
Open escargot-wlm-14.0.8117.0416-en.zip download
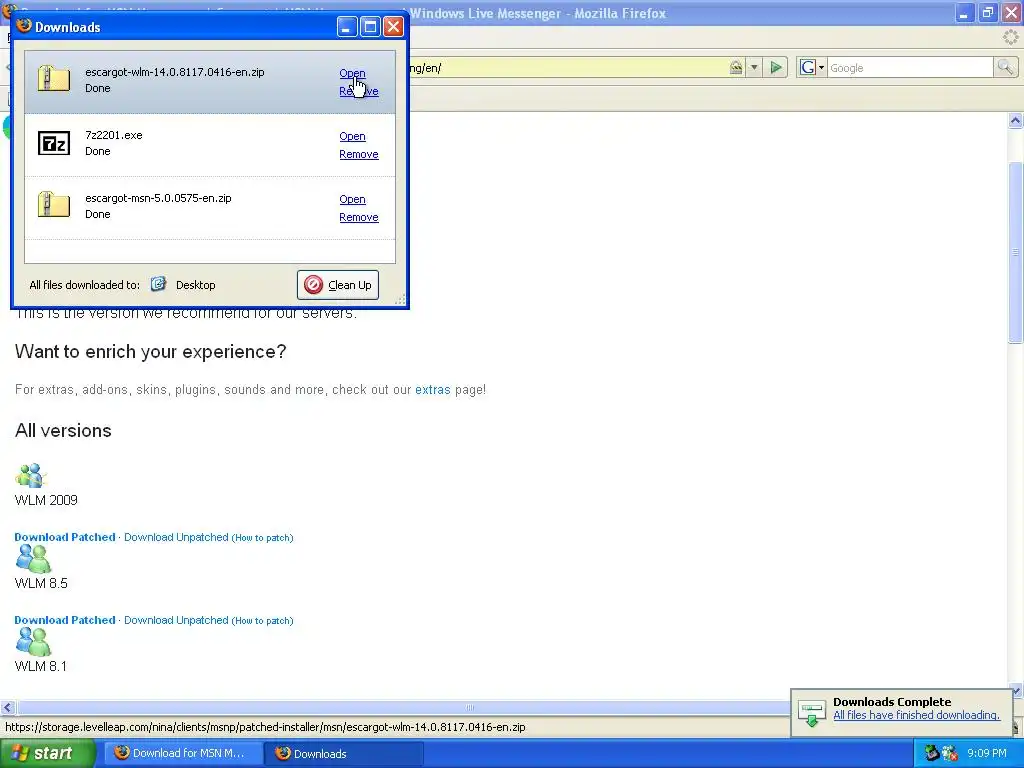352,73
